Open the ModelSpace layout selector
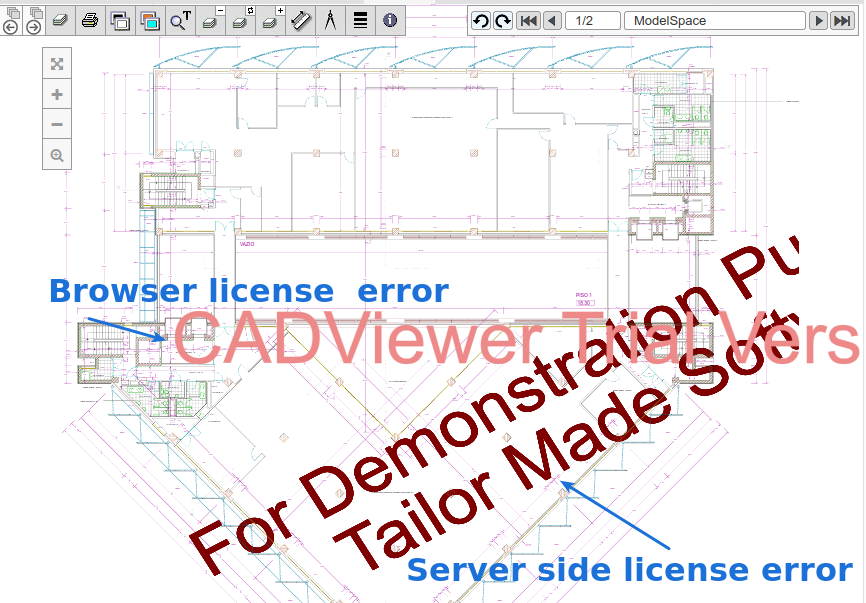 click(x=714, y=21)
